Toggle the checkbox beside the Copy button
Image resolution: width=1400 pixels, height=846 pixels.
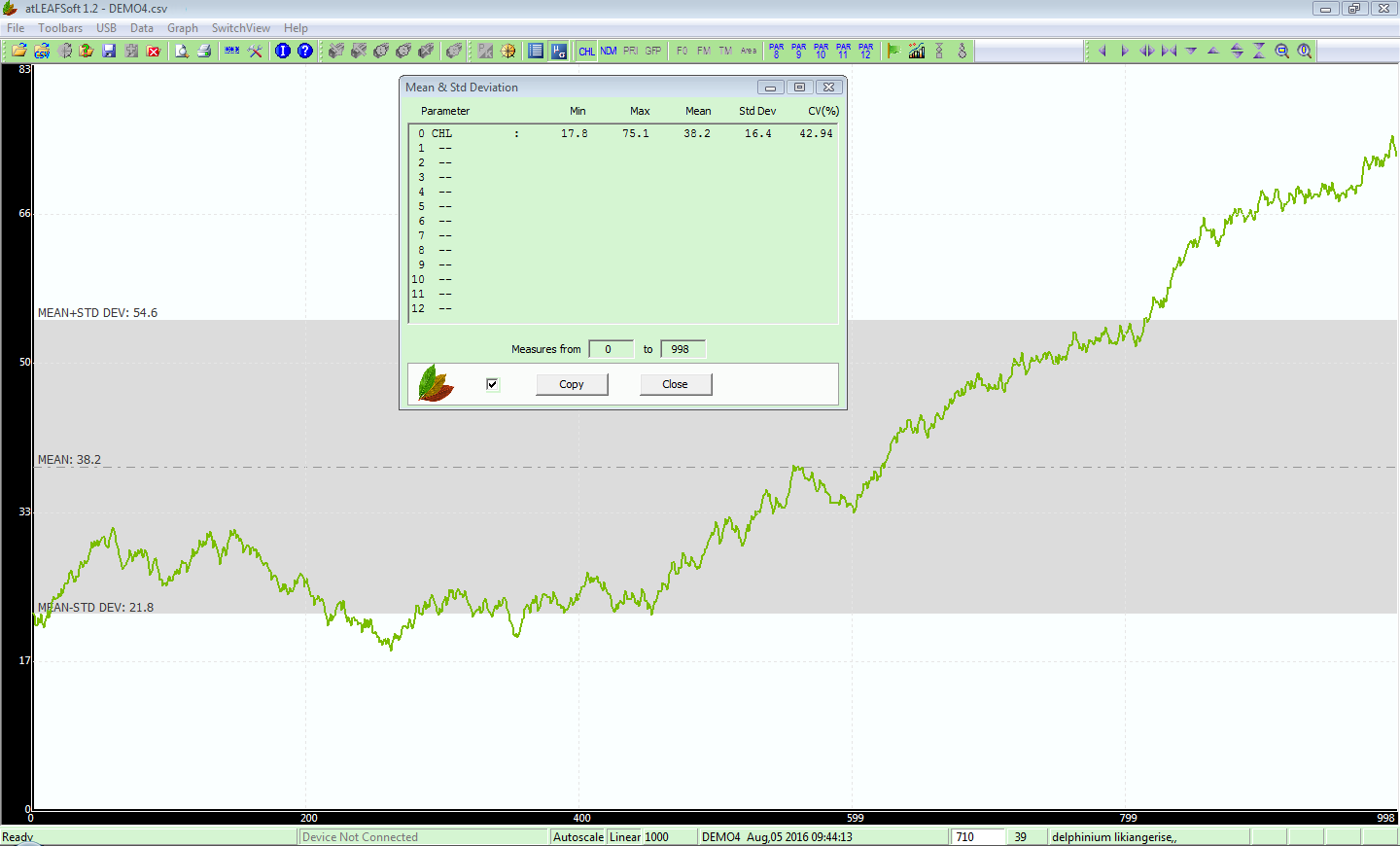coord(492,384)
